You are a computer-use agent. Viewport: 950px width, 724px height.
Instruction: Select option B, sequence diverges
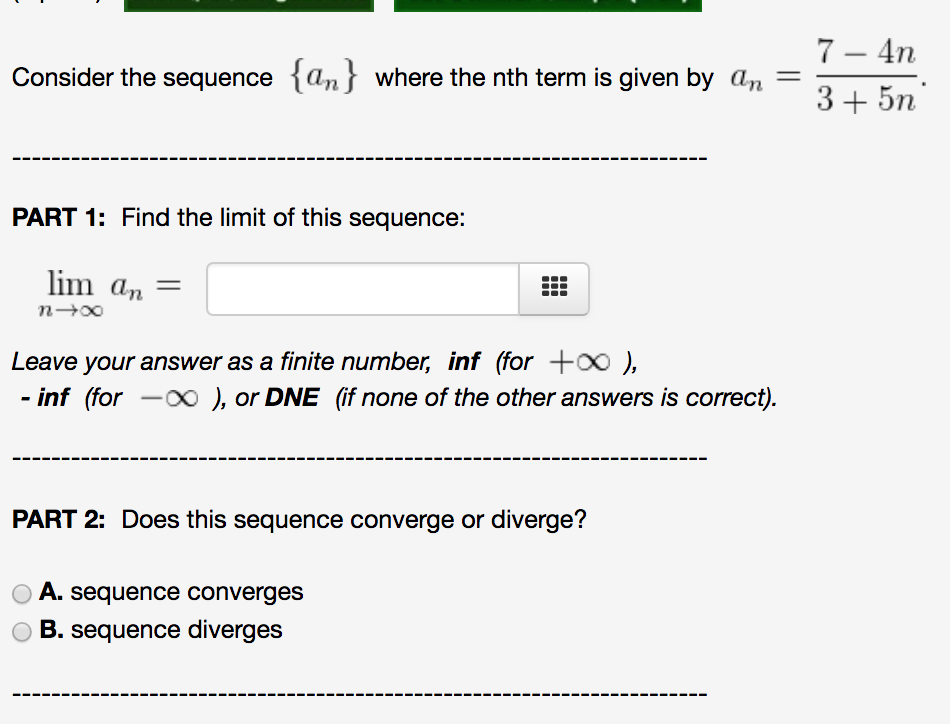(x=21, y=630)
